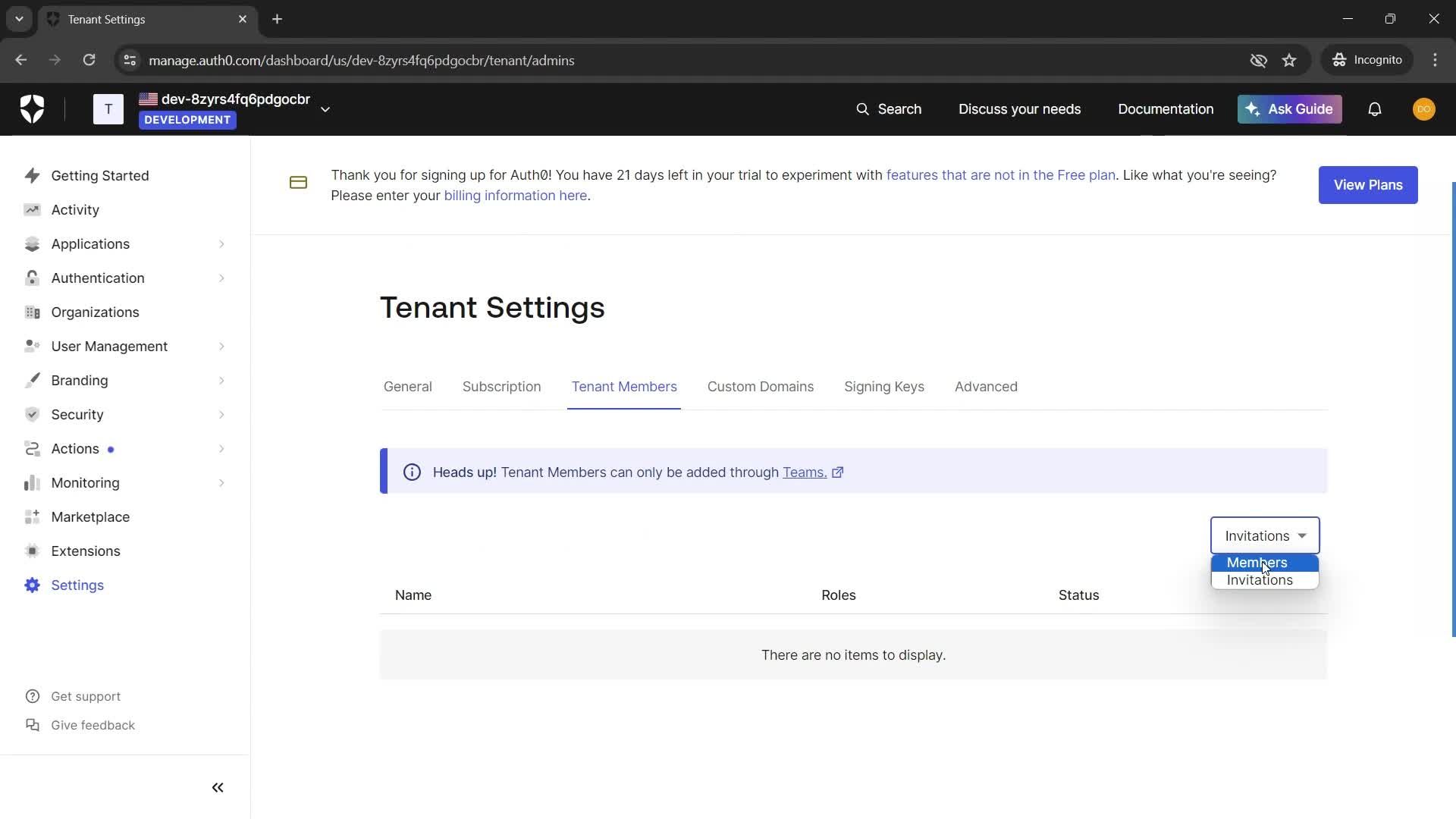Click the third-party cookies eye icon
The width and height of the screenshot is (1456, 819).
(x=1258, y=60)
